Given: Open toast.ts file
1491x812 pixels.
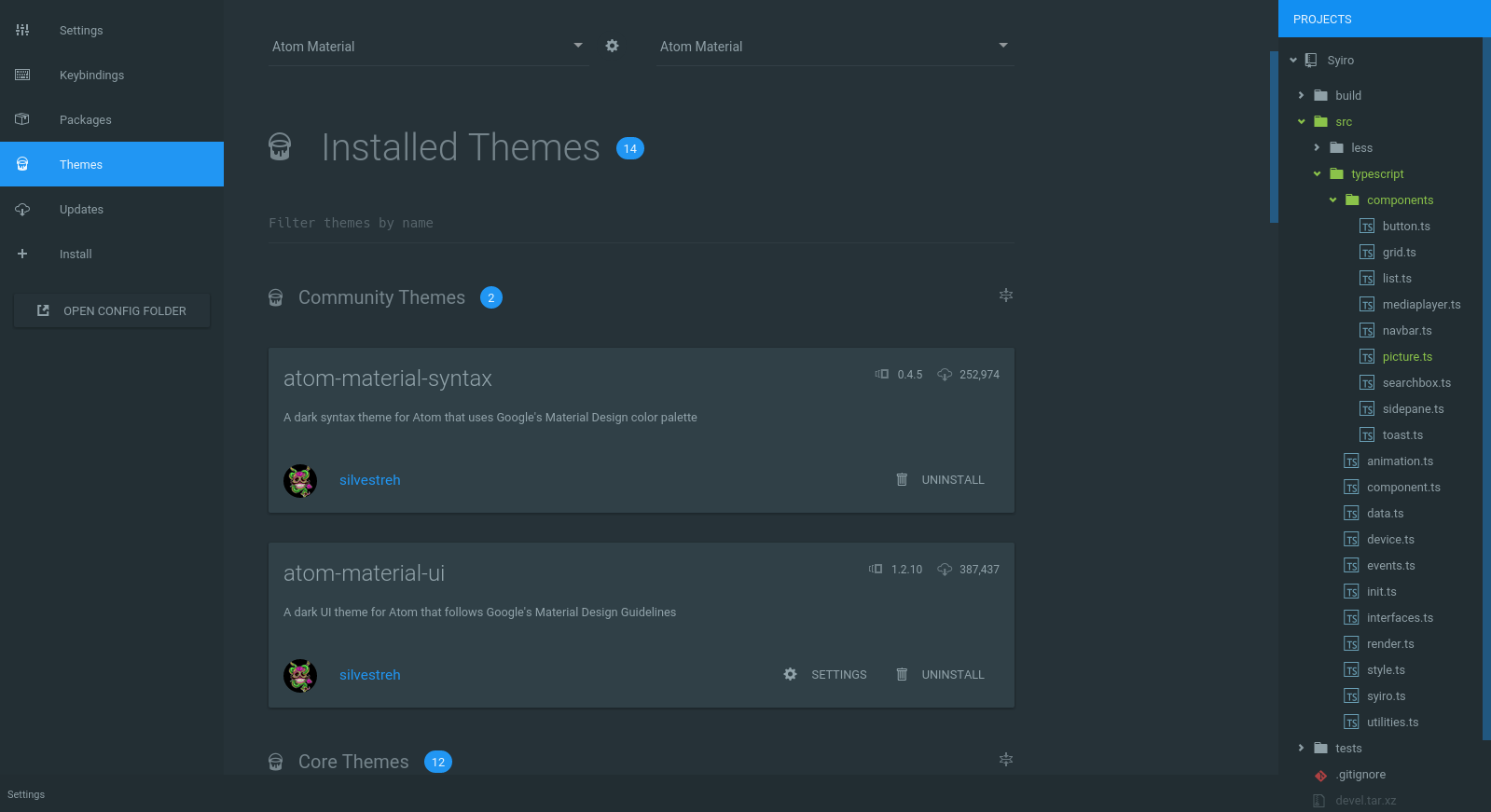Looking at the screenshot, I should point(1402,435).
